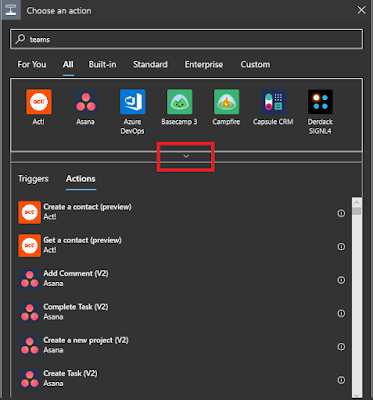Image resolution: width=373 pixels, height=400 pixels.
Task: Show info for Complete Task (V2)
Action: click(x=341, y=313)
